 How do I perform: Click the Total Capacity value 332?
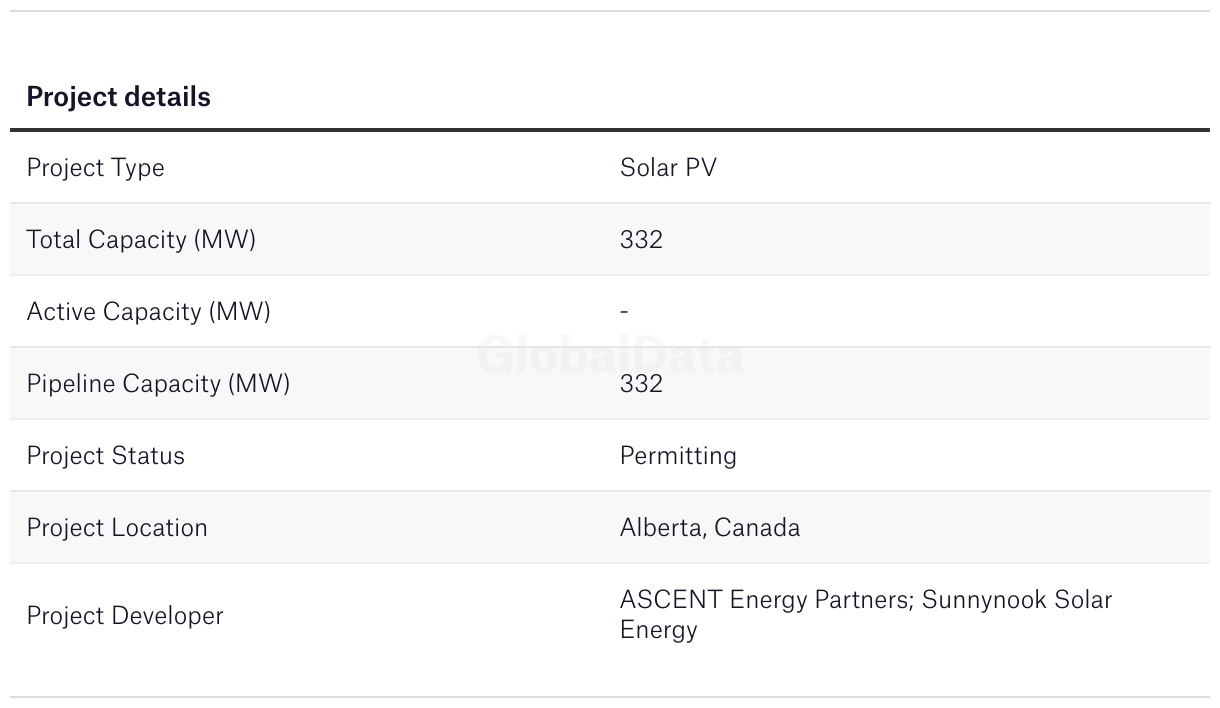(641, 240)
